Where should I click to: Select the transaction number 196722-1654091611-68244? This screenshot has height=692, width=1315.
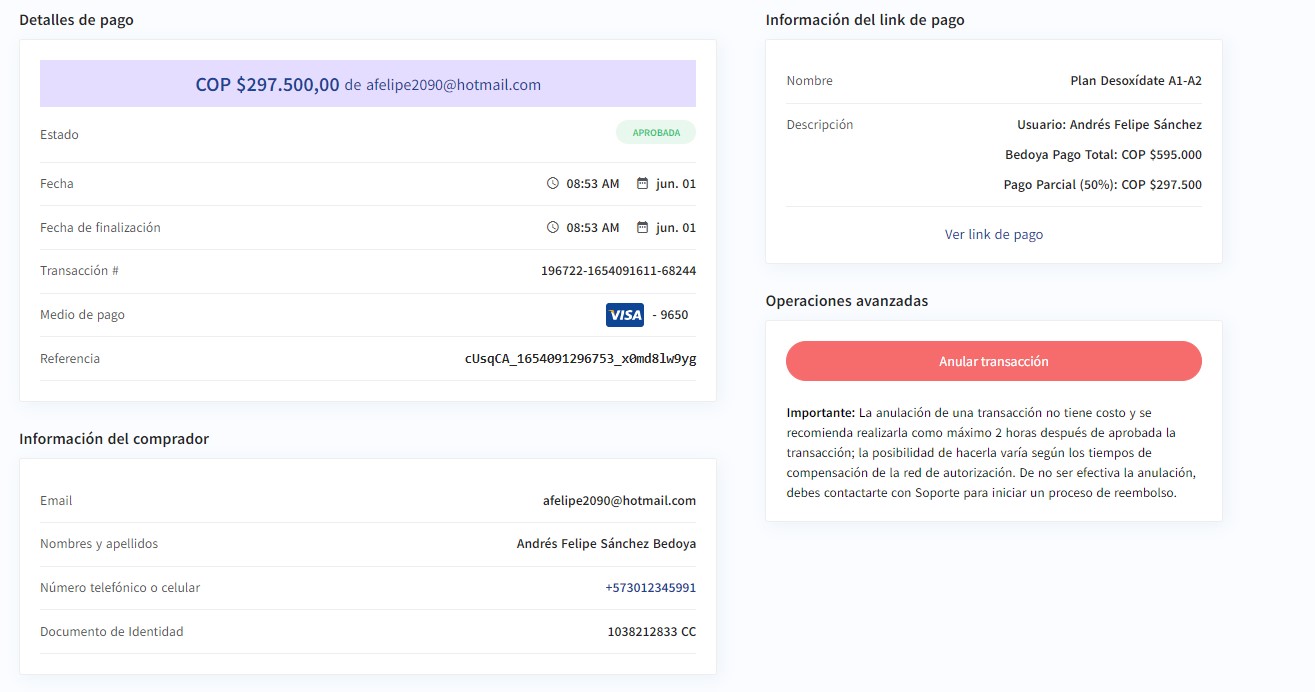pos(618,271)
